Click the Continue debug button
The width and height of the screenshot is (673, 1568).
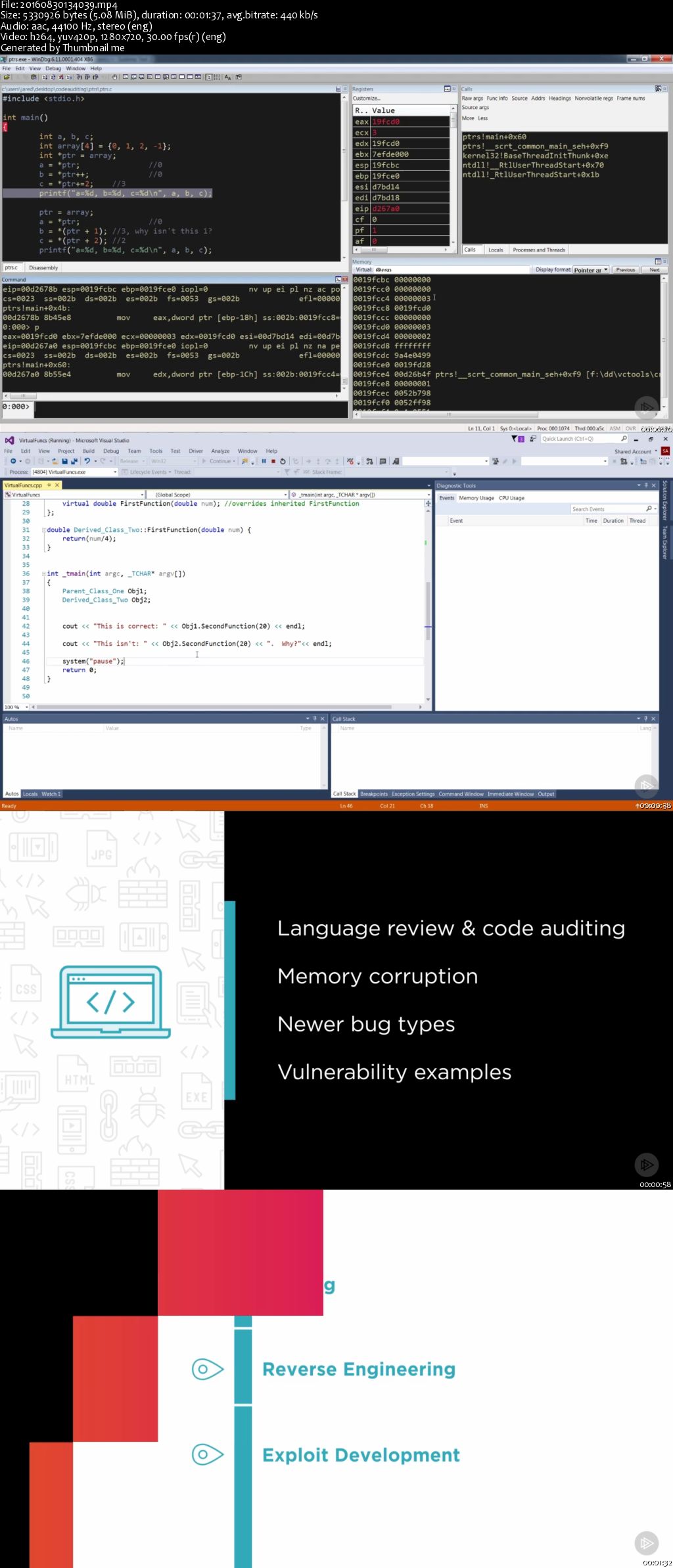coord(218,461)
